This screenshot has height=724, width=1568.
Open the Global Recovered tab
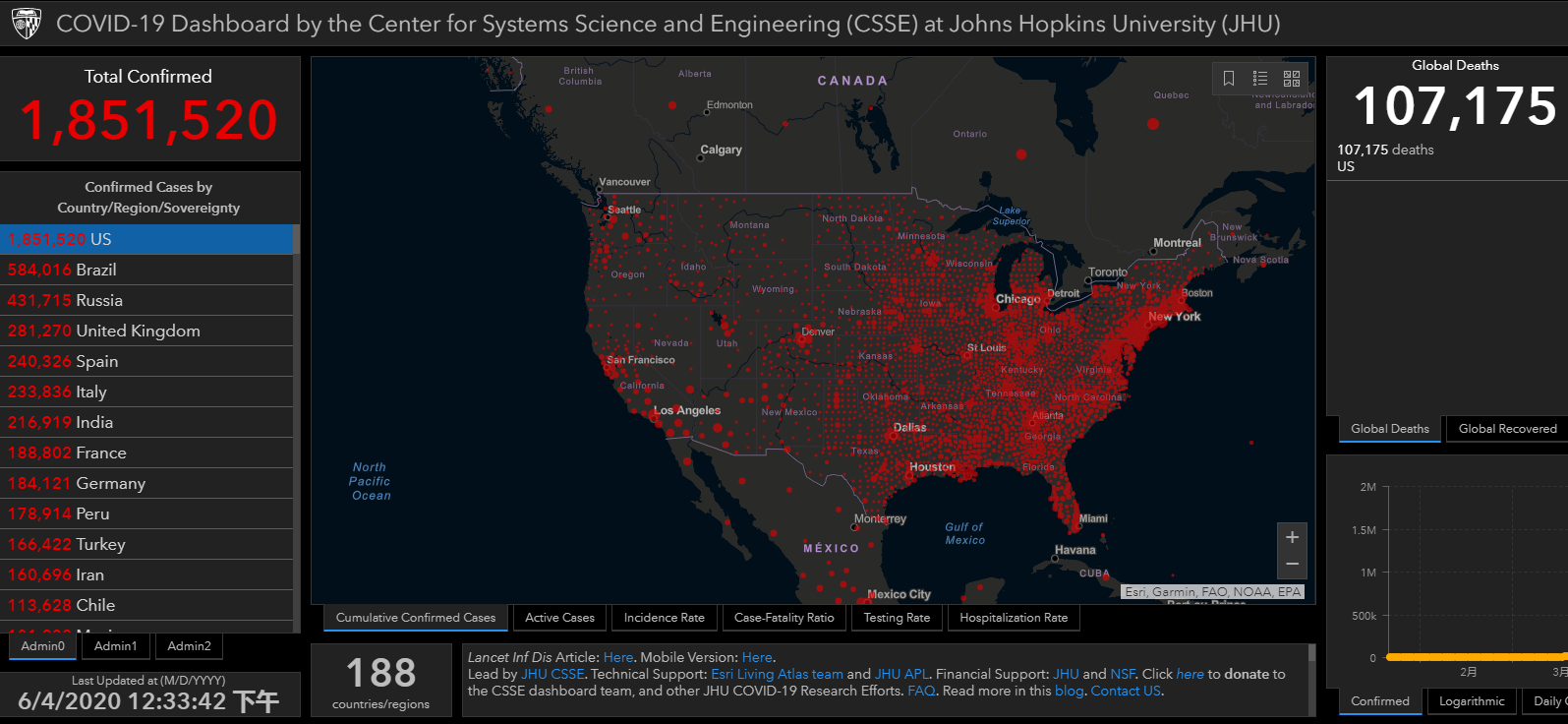(x=1507, y=429)
